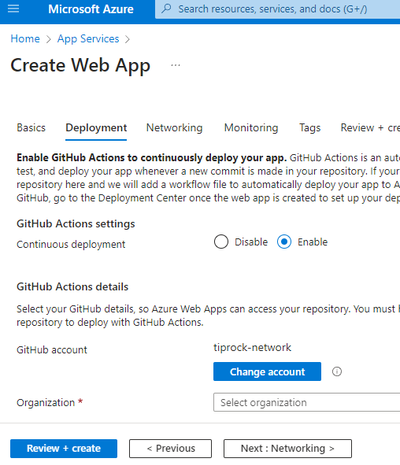Switch to the Tags tab
Viewport: 400px width, 465px height.
coord(310,128)
